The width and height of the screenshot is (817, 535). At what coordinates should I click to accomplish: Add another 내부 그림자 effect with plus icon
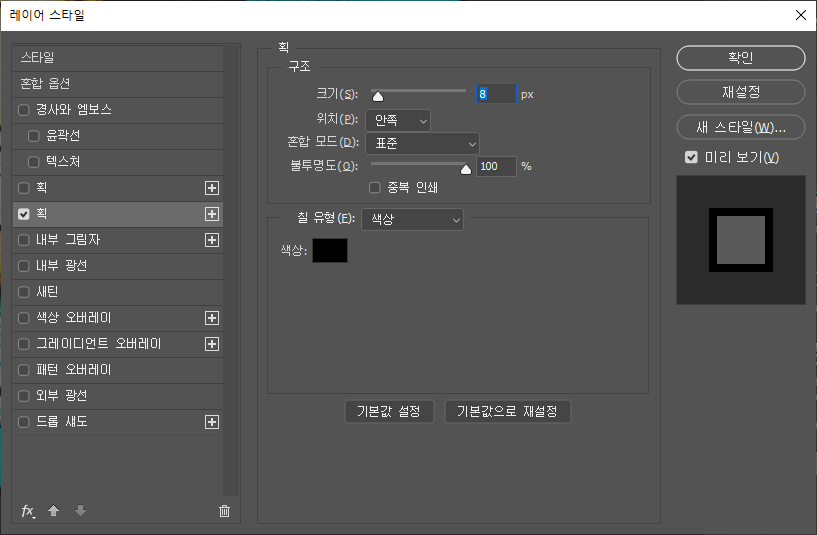coord(212,240)
